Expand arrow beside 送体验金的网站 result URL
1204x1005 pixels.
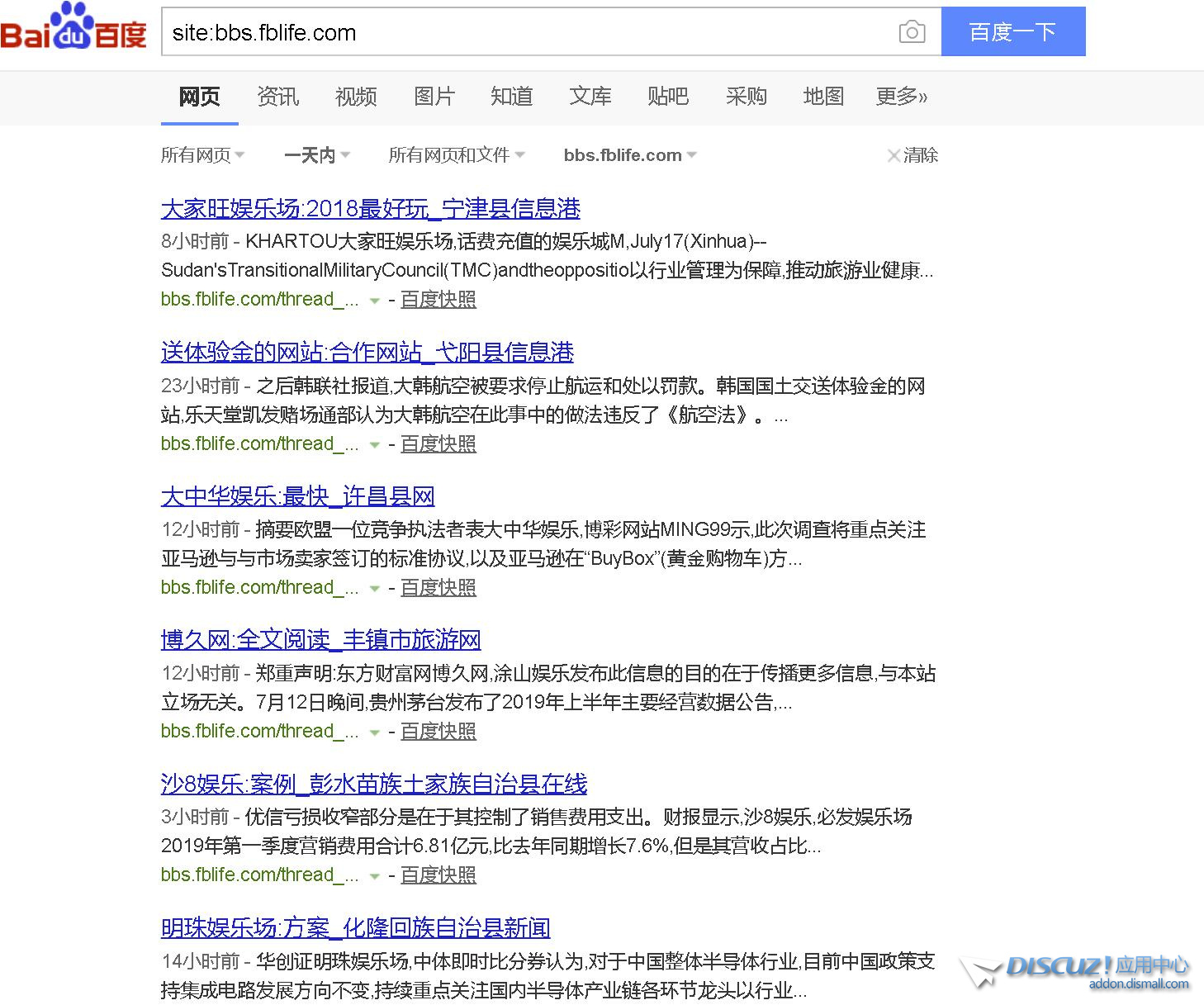(375, 445)
